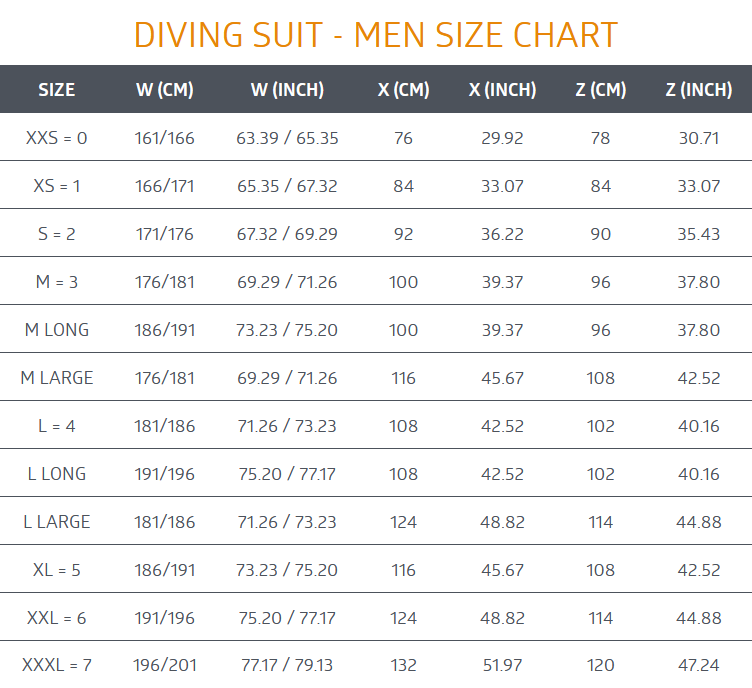This screenshot has width=752, height=688.
Task: Select the W (CM) column header
Action: pos(164,90)
